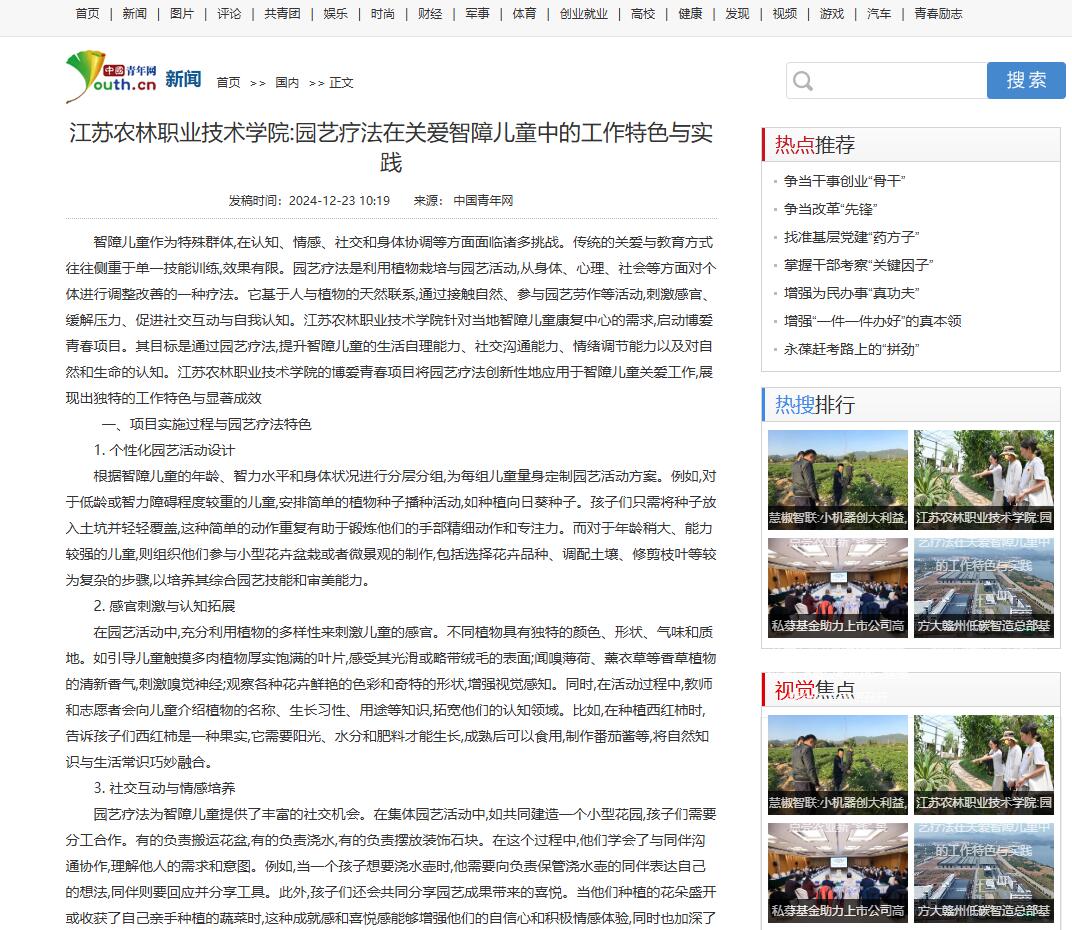This screenshot has height=930, width=1072.
Task: Click the magnifying glass search icon
Action: click(803, 81)
